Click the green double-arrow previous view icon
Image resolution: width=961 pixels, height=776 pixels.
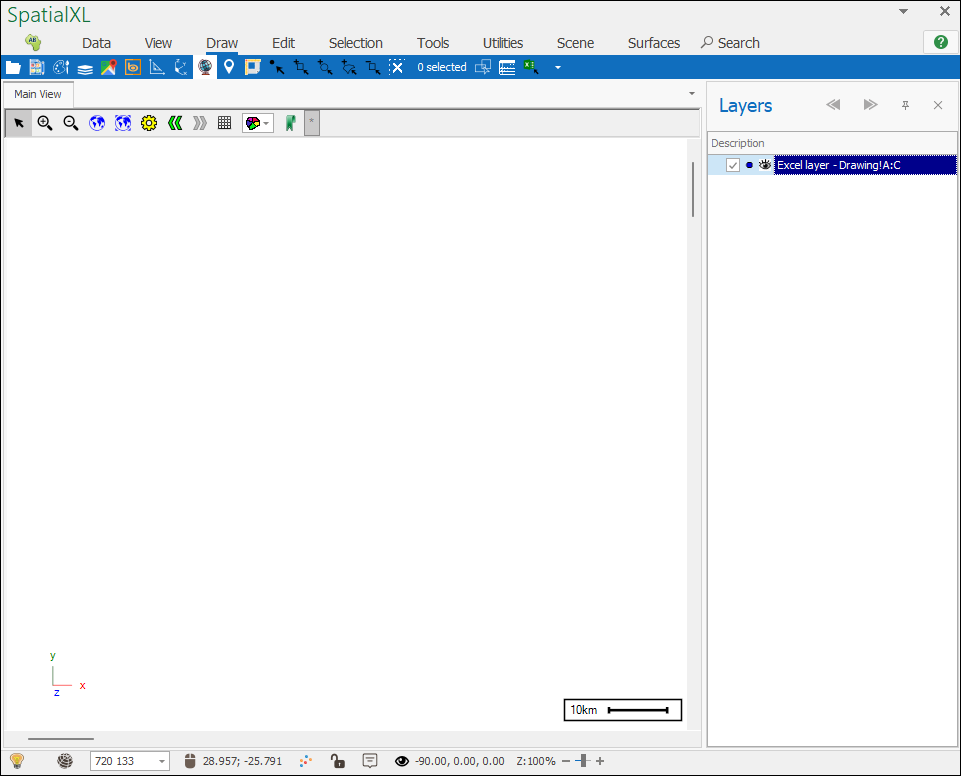pos(175,123)
